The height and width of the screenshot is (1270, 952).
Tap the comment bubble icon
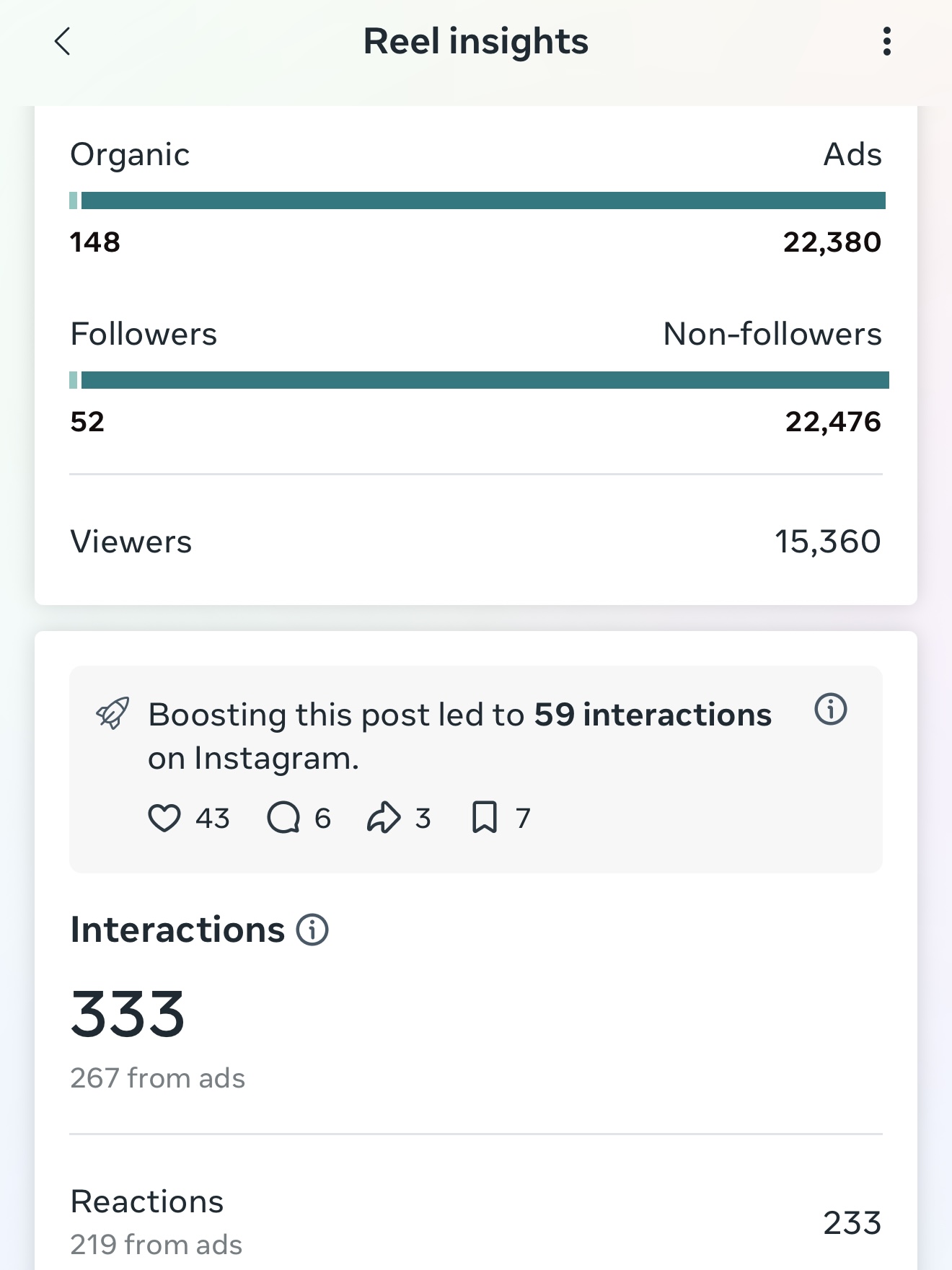(x=283, y=818)
